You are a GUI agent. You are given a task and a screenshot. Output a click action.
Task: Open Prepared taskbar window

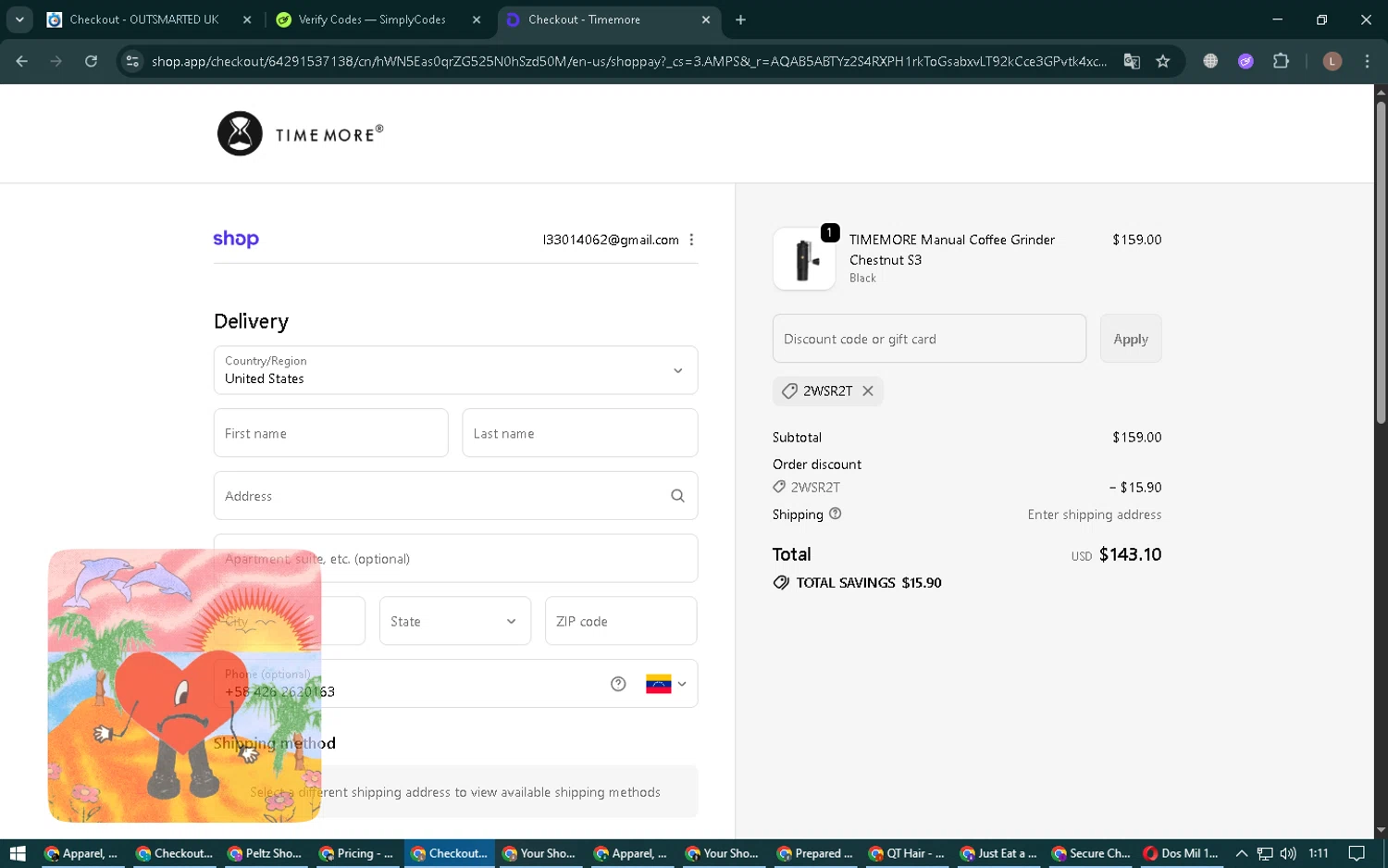814,853
